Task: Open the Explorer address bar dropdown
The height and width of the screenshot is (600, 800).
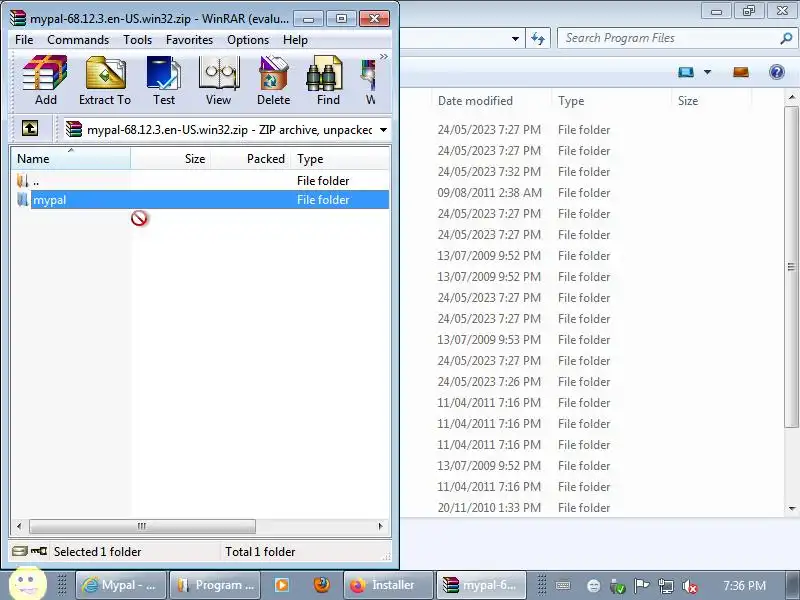Action: 515,39
